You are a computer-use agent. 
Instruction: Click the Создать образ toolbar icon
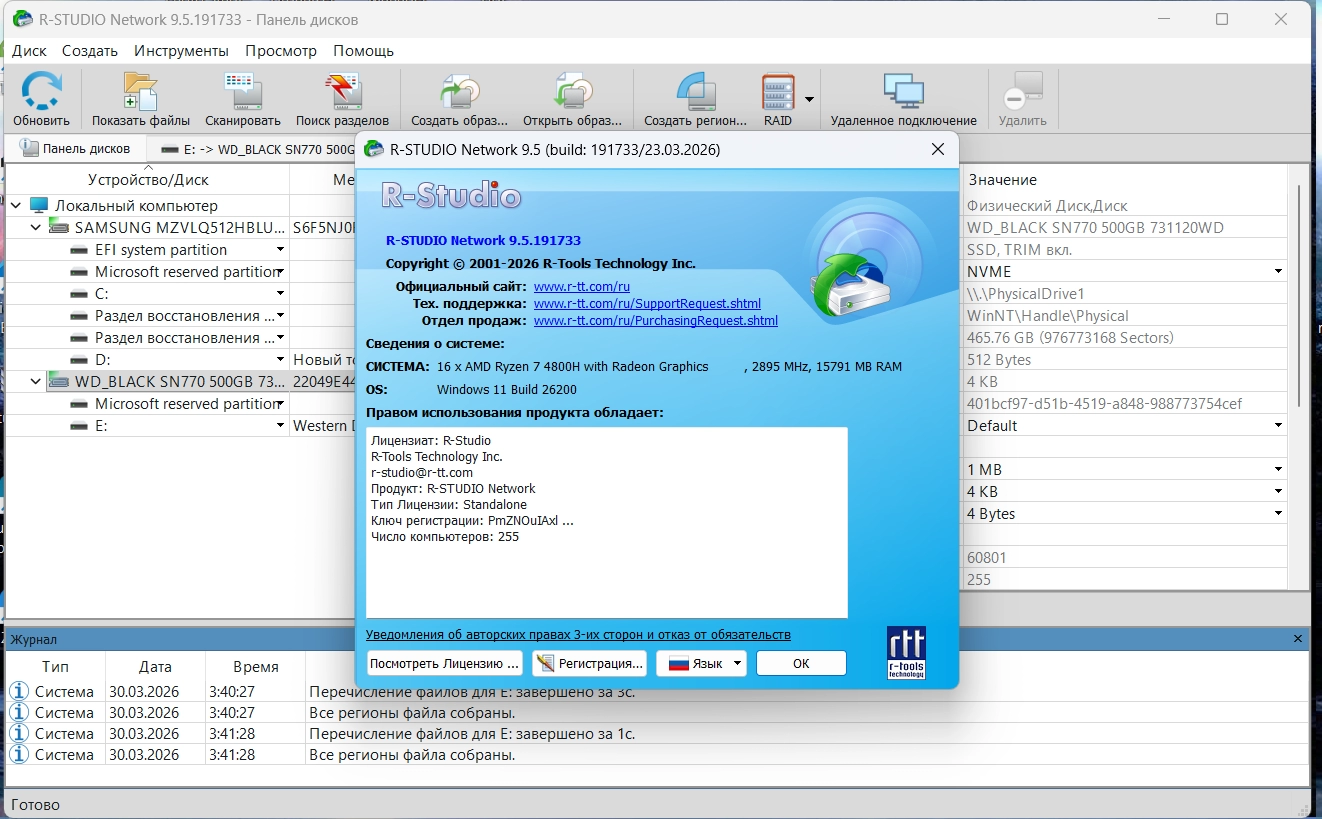click(459, 91)
